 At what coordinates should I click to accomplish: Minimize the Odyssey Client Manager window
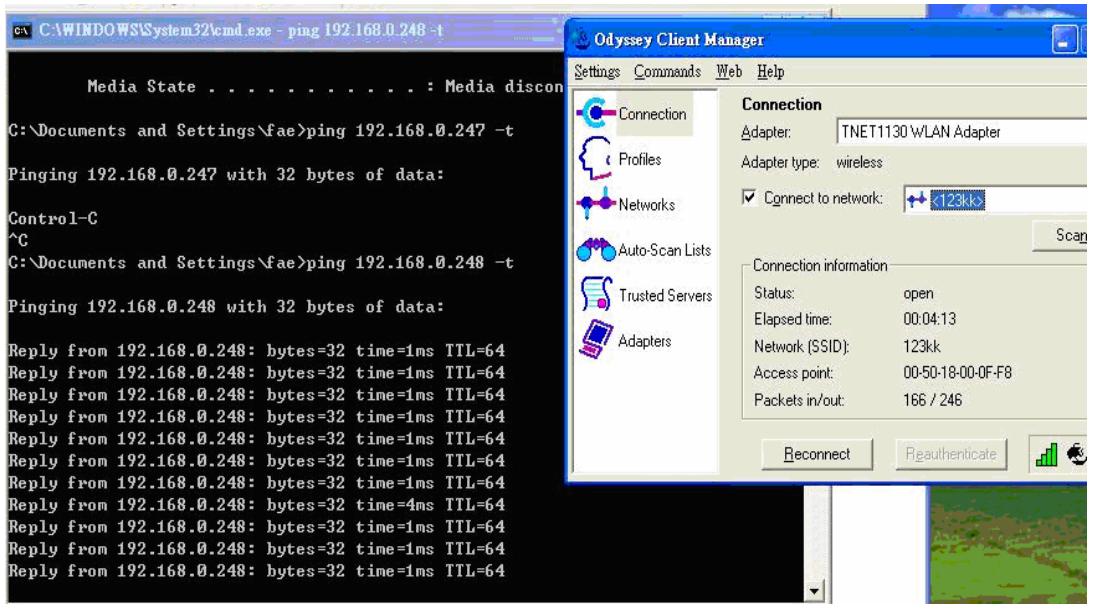pyautogui.click(x=1064, y=40)
